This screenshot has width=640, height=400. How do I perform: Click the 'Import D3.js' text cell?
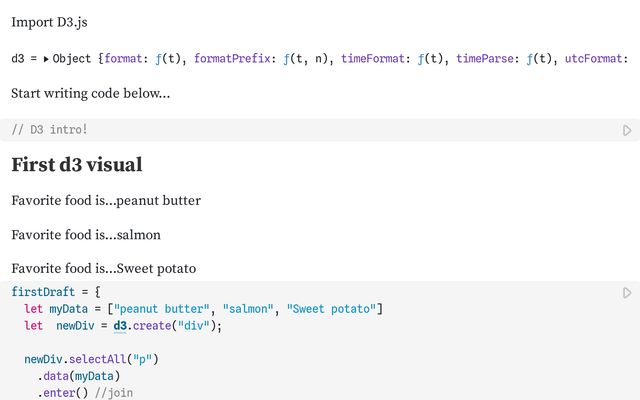click(56, 22)
